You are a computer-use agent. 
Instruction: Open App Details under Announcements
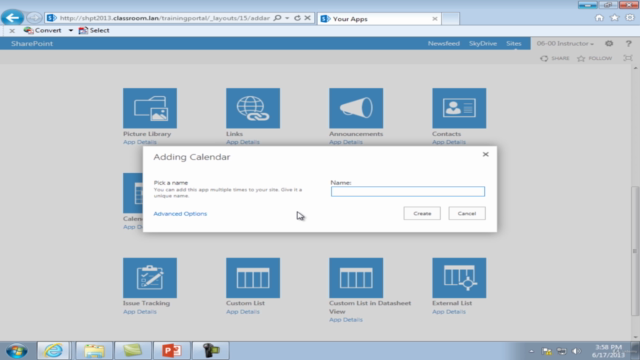pos(346,142)
